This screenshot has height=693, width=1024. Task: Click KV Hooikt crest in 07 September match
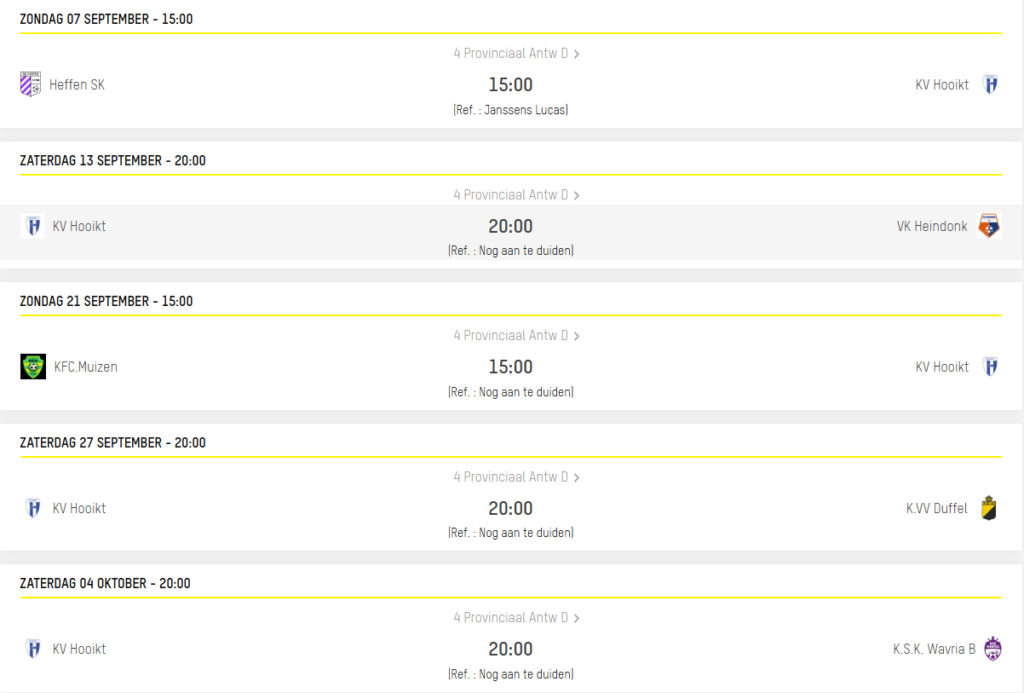click(x=990, y=84)
